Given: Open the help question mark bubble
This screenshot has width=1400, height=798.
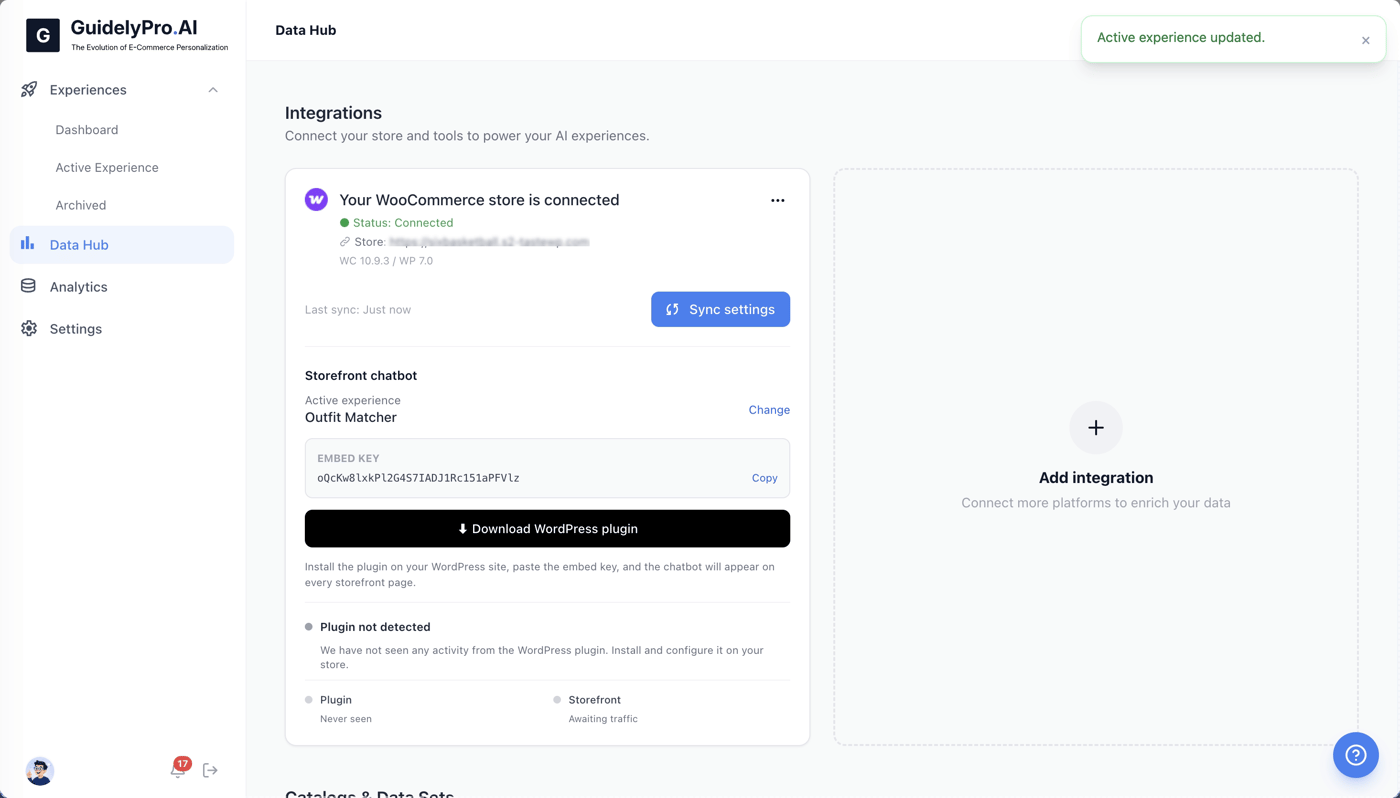Looking at the screenshot, I should 1356,755.
